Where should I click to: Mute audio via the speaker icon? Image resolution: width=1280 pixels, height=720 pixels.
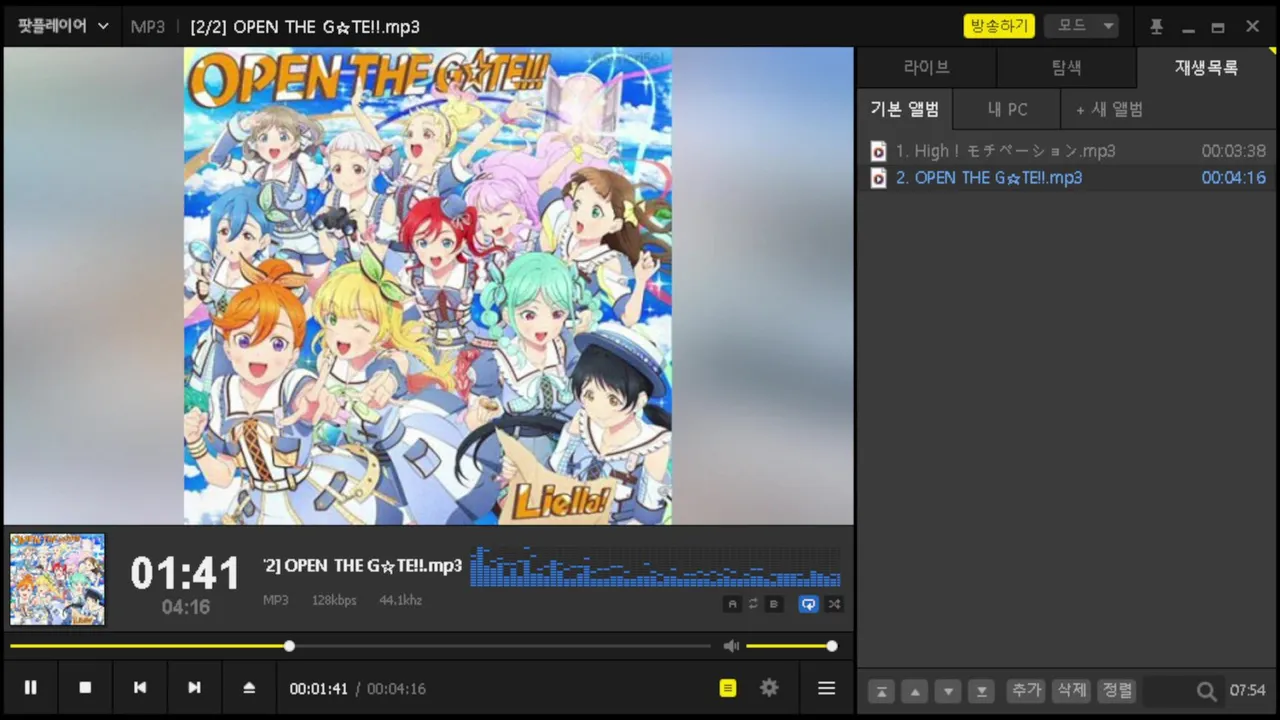pyautogui.click(x=731, y=646)
